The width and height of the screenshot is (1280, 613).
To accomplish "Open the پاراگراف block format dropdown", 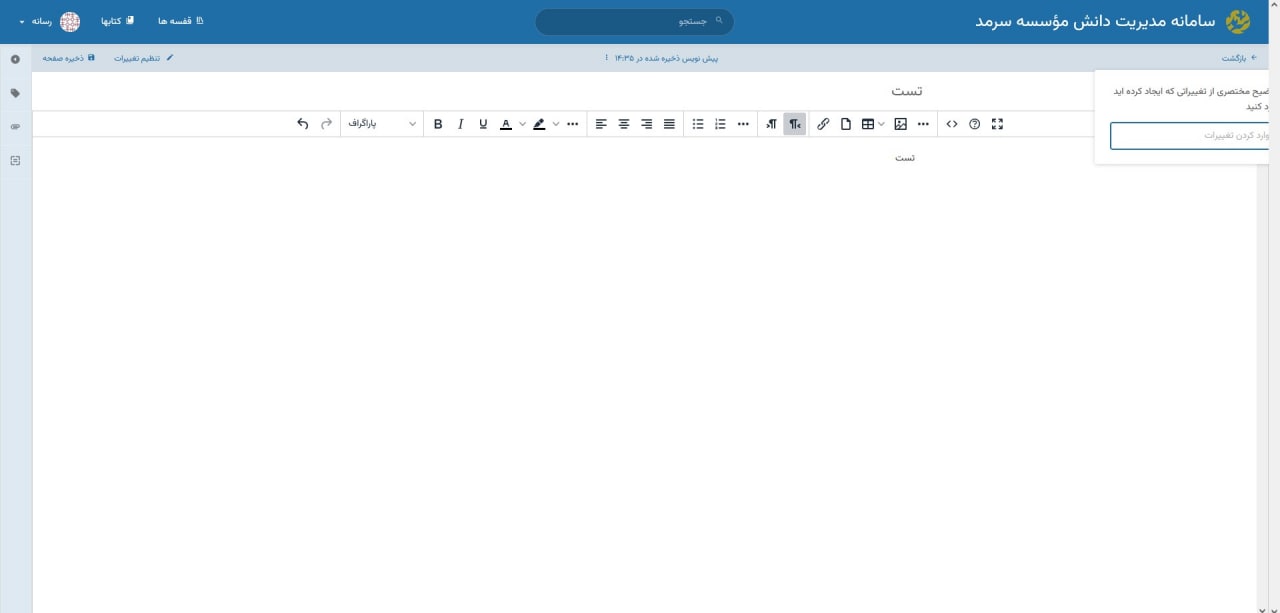I will point(382,124).
